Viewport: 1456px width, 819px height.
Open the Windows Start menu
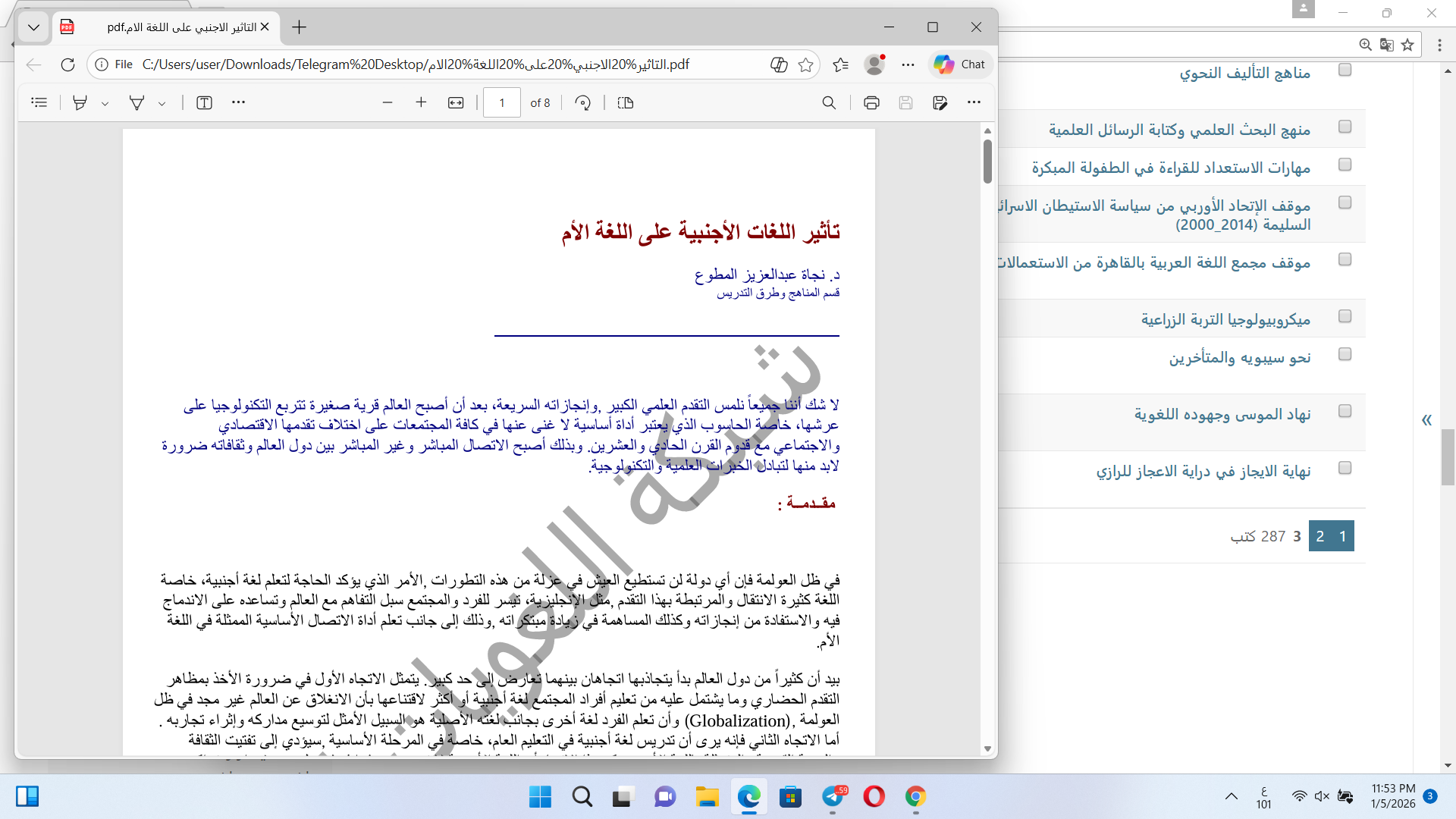541,797
